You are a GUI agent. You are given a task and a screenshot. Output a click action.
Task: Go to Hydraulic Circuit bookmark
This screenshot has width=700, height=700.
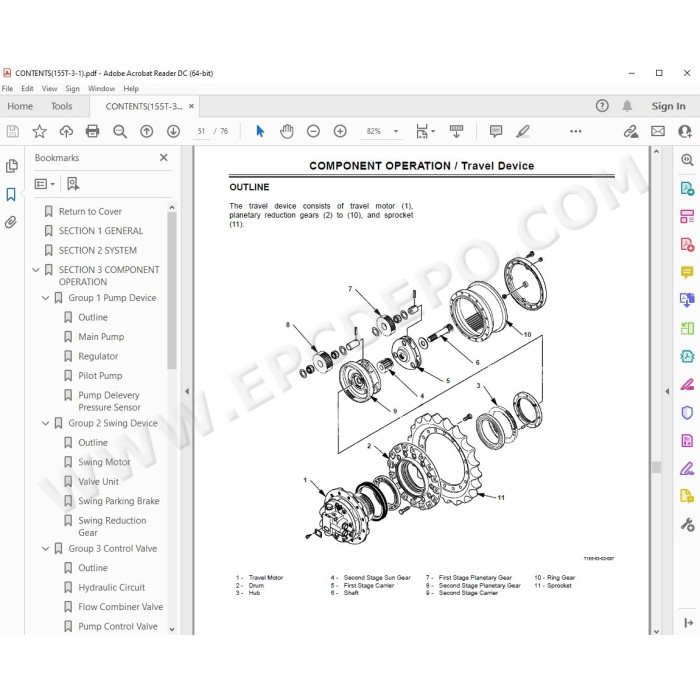112,588
